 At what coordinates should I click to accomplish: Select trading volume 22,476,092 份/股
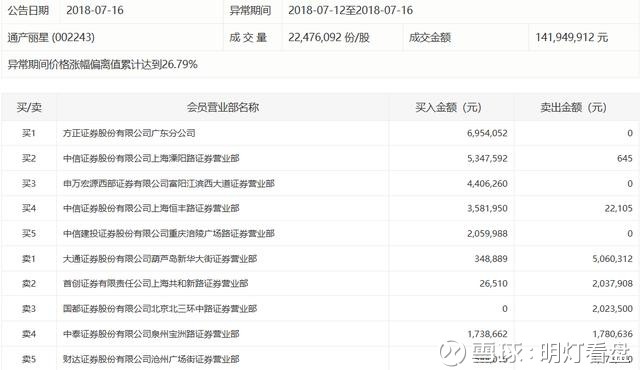coord(329,38)
